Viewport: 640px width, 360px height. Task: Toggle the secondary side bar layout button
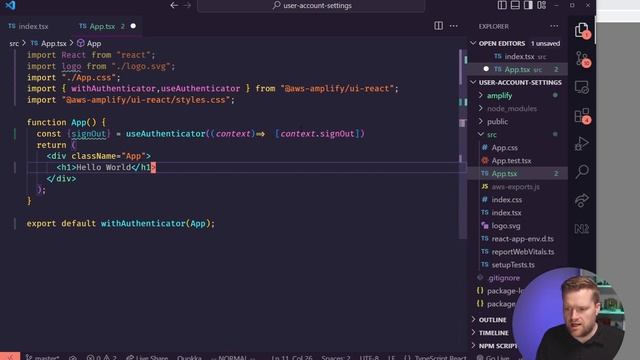528,5
